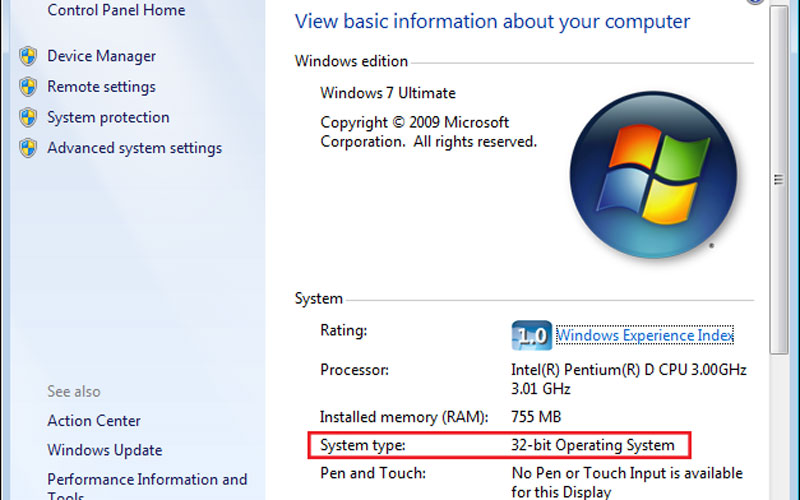The width and height of the screenshot is (800, 500).
Task: Select the Intel Pentium D processor text
Action: [x=629, y=379]
